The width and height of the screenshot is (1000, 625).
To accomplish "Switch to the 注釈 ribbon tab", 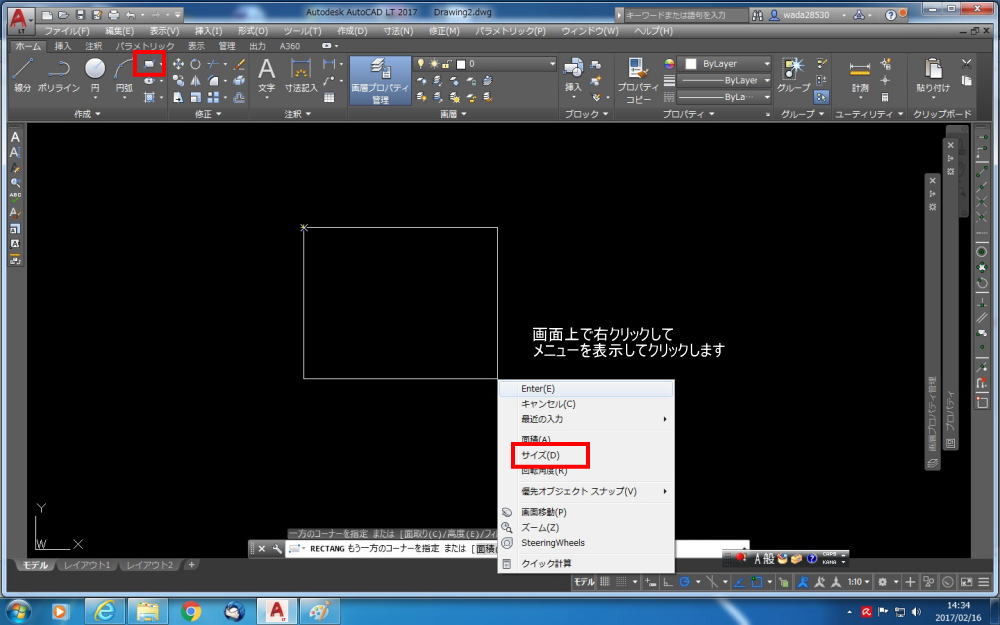I will (x=94, y=46).
